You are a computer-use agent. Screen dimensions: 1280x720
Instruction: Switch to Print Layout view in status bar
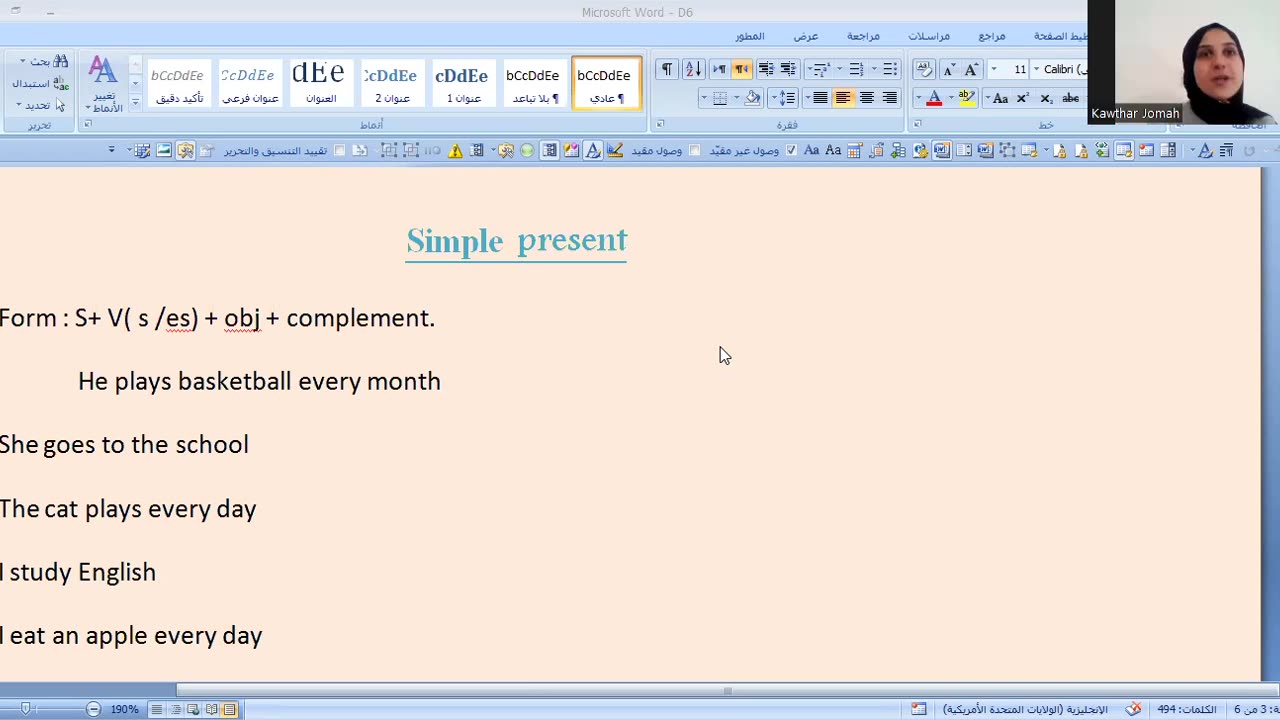click(x=229, y=709)
